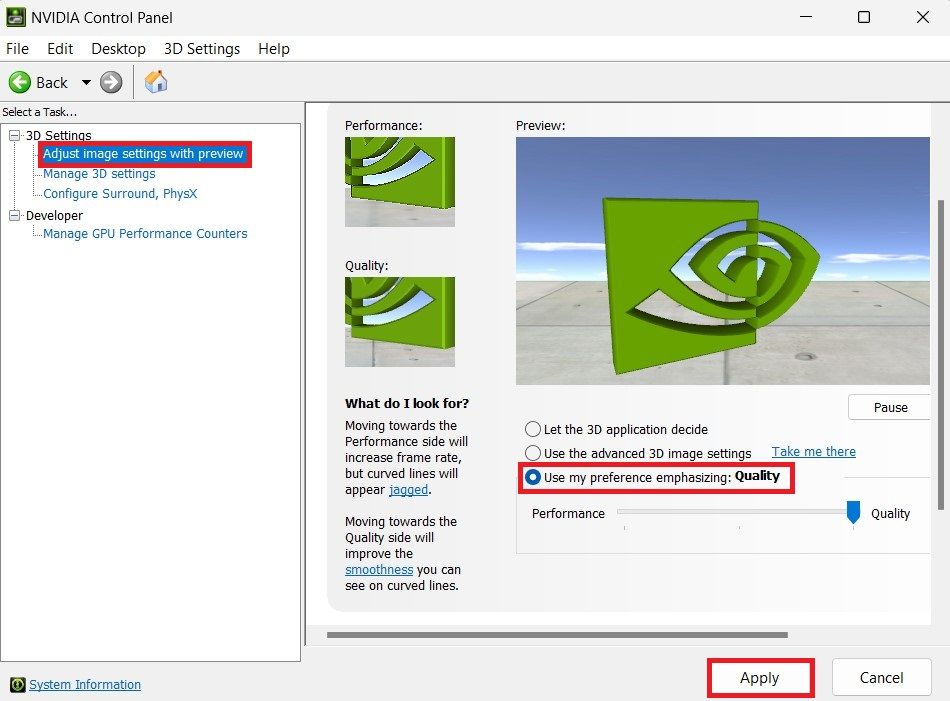The width and height of the screenshot is (950, 701).
Task: Click the NVIDIA logo in the title bar
Action: (x=15, y=17)
